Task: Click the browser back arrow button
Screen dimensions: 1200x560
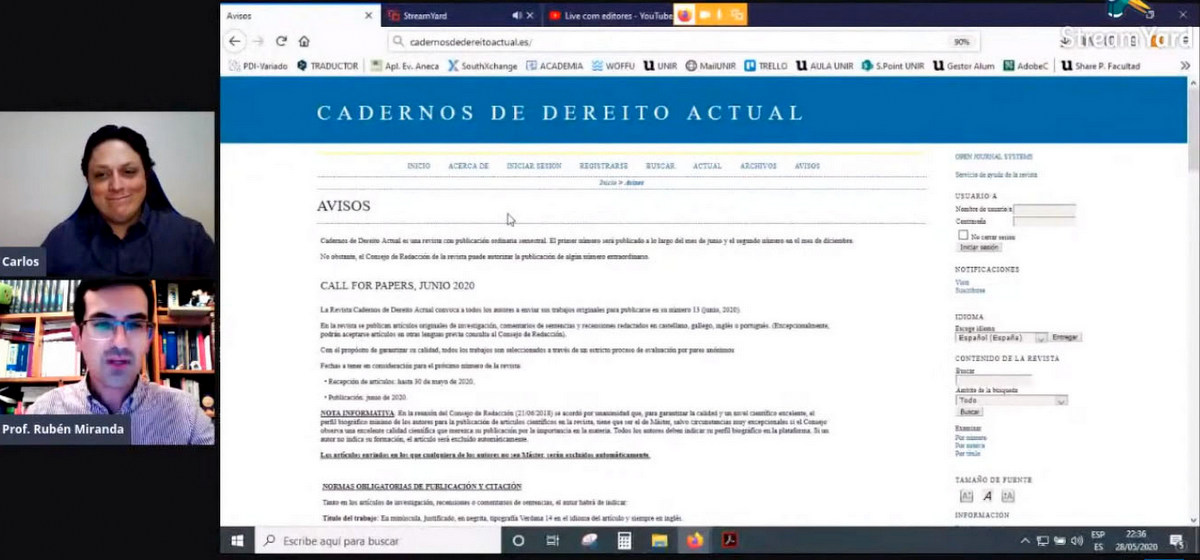Action: click(x=234, y=42)
